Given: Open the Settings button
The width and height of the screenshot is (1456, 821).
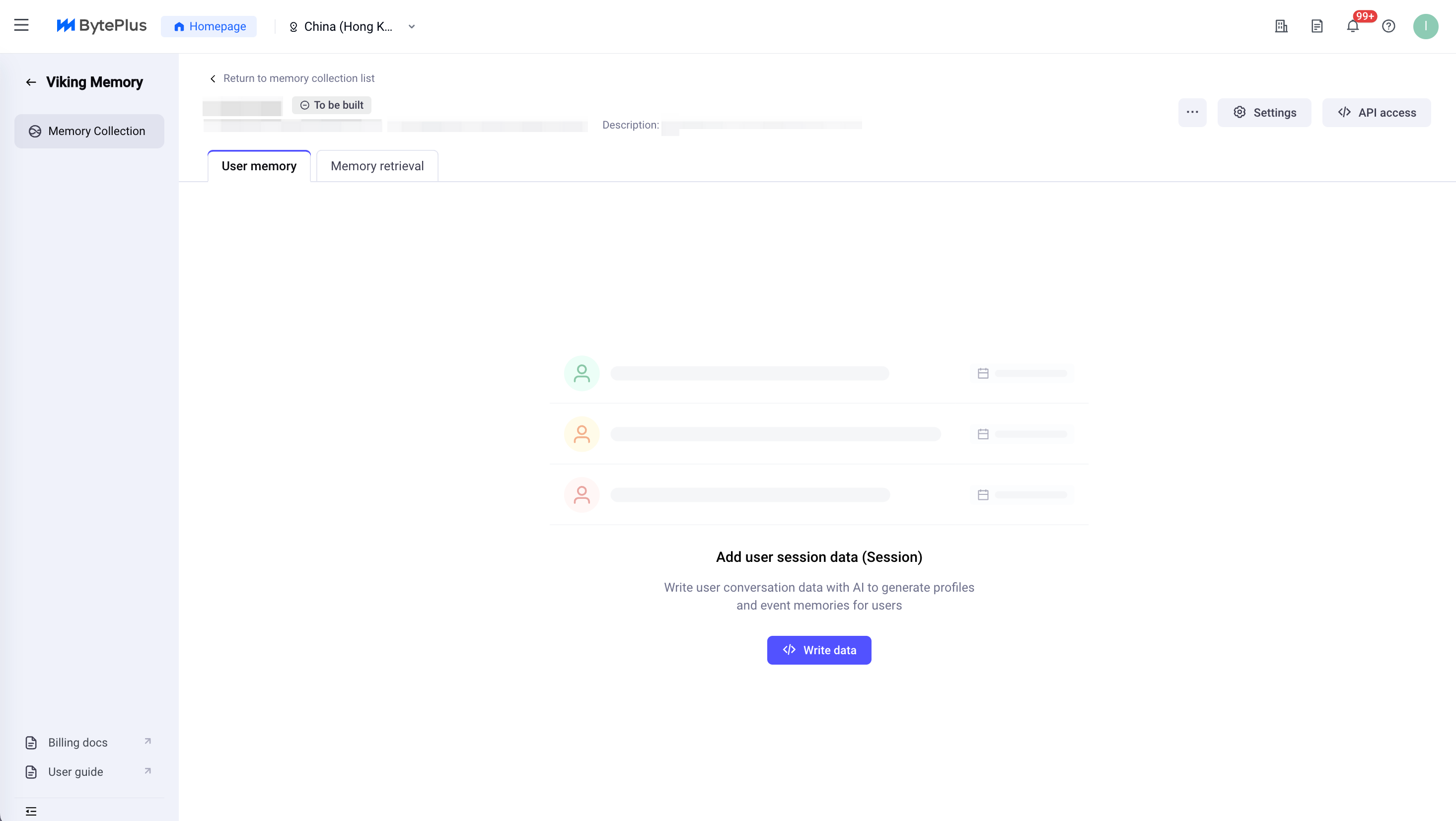Looking at the screenshot, I should [x=1264, y=113].
